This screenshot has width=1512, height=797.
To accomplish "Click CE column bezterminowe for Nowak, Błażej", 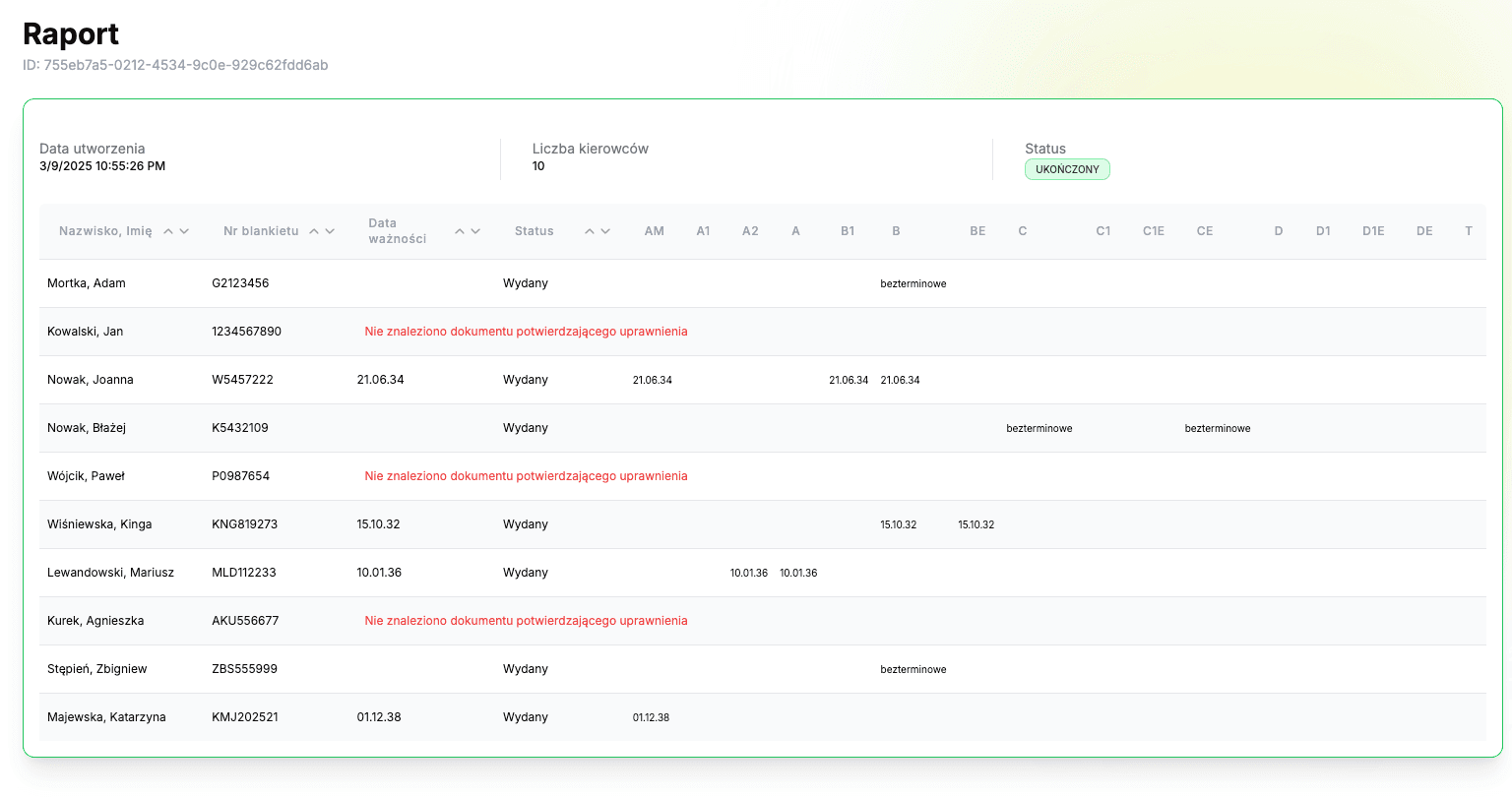I will [1218, 428].
